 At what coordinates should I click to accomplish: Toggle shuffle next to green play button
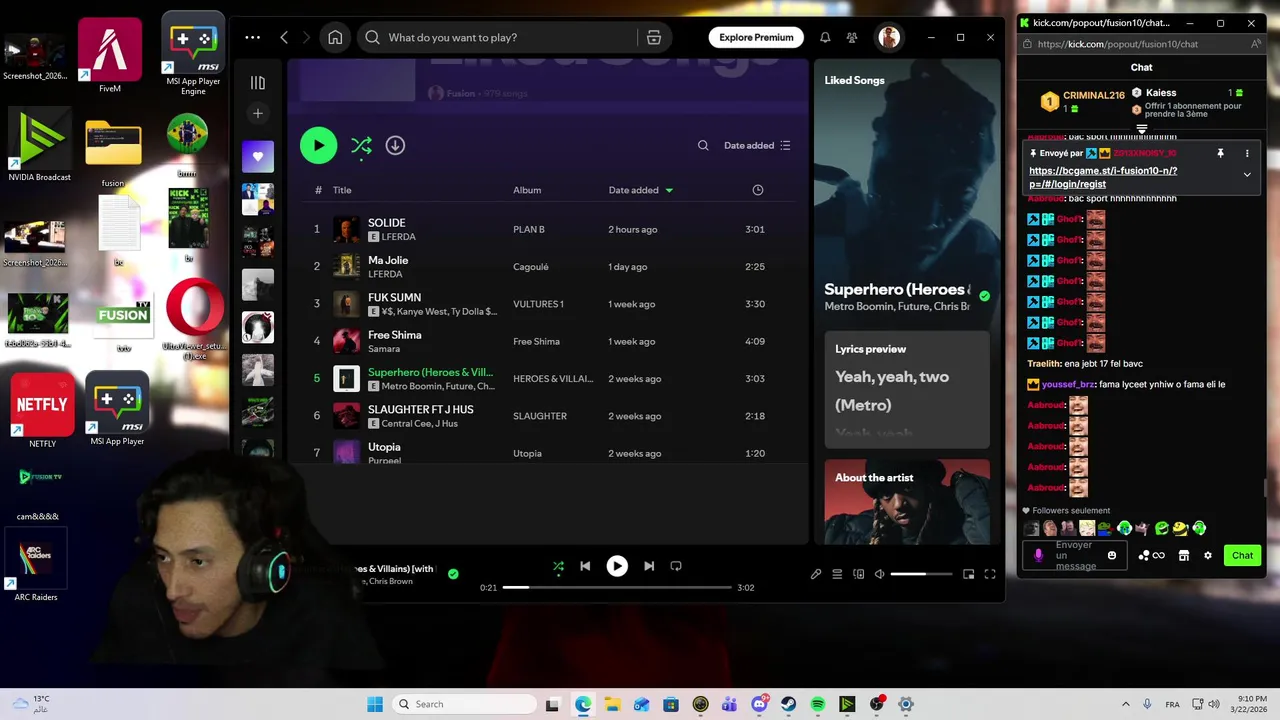(361, 146)
